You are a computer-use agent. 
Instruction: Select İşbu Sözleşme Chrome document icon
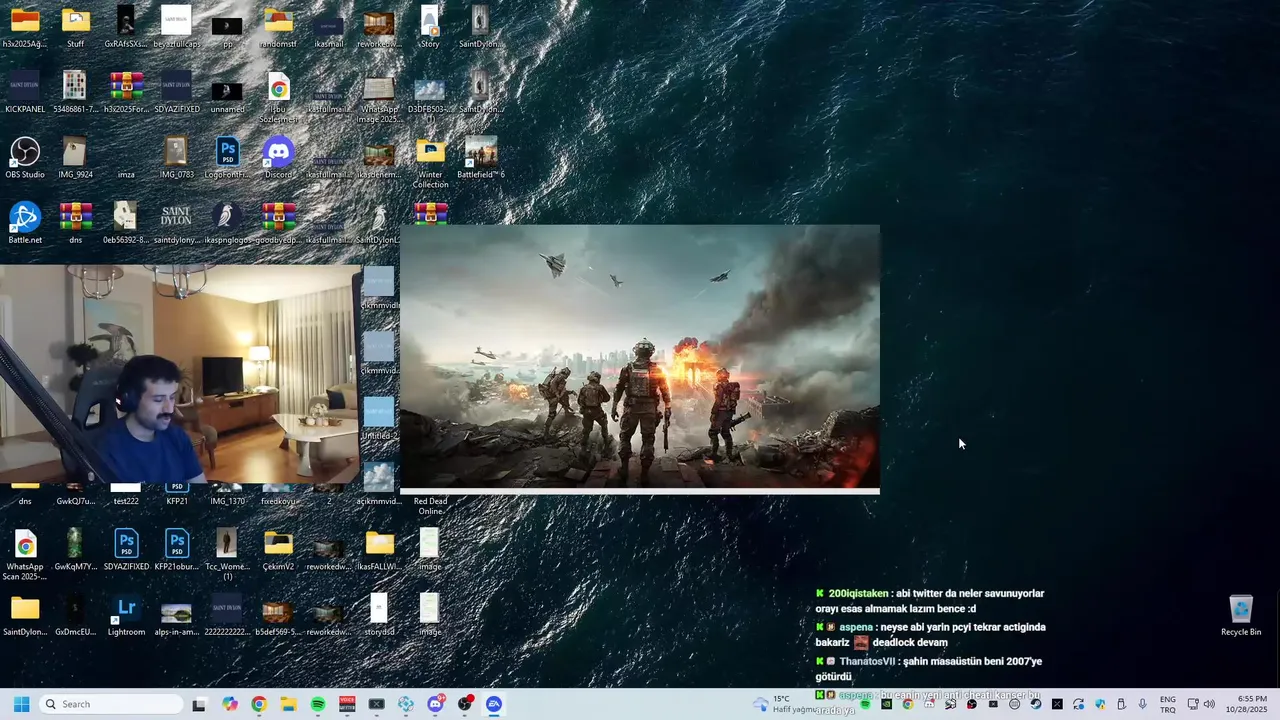point(279,97)
